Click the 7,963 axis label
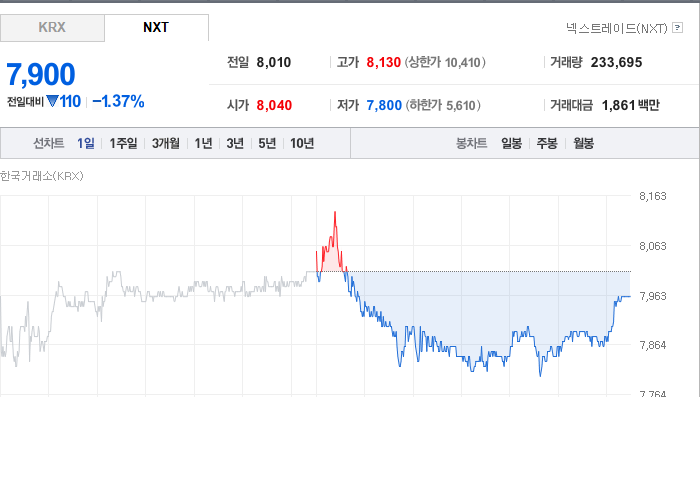The height and width of the screenshot is (490, 700). [x=653, y=296]
